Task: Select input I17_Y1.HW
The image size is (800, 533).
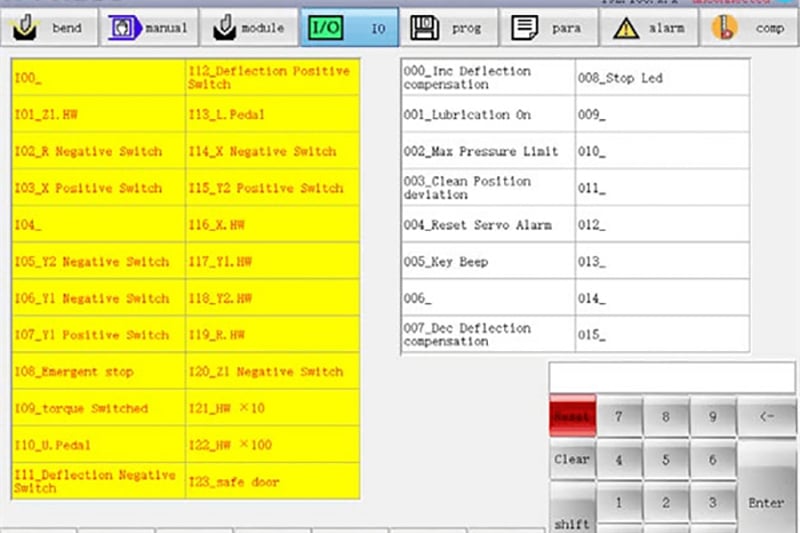Action: pyautogui.click(x=273, y=261)
